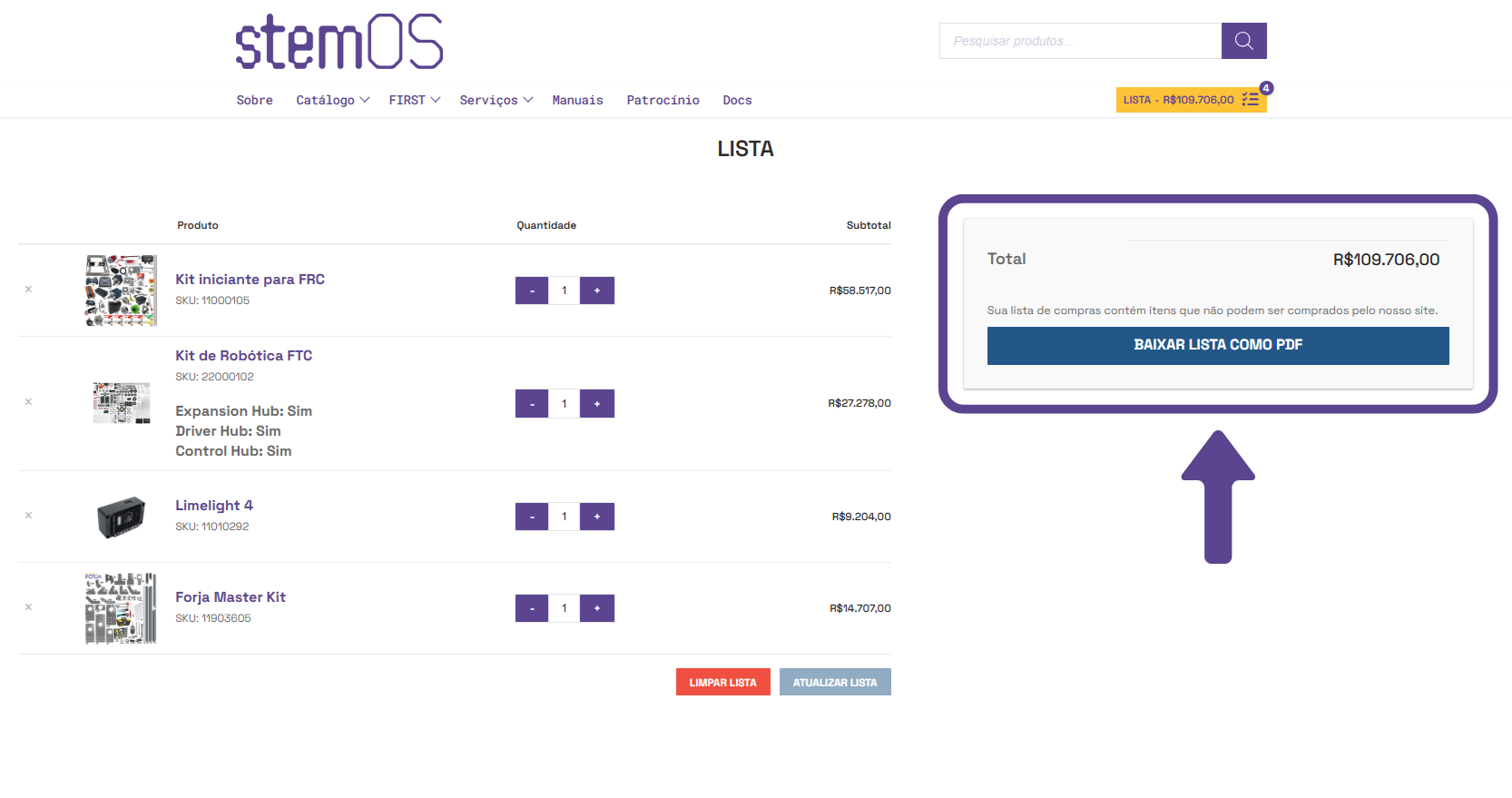Click the magnifying glass search button
1512x798 pixels.
click(1243, 41)
